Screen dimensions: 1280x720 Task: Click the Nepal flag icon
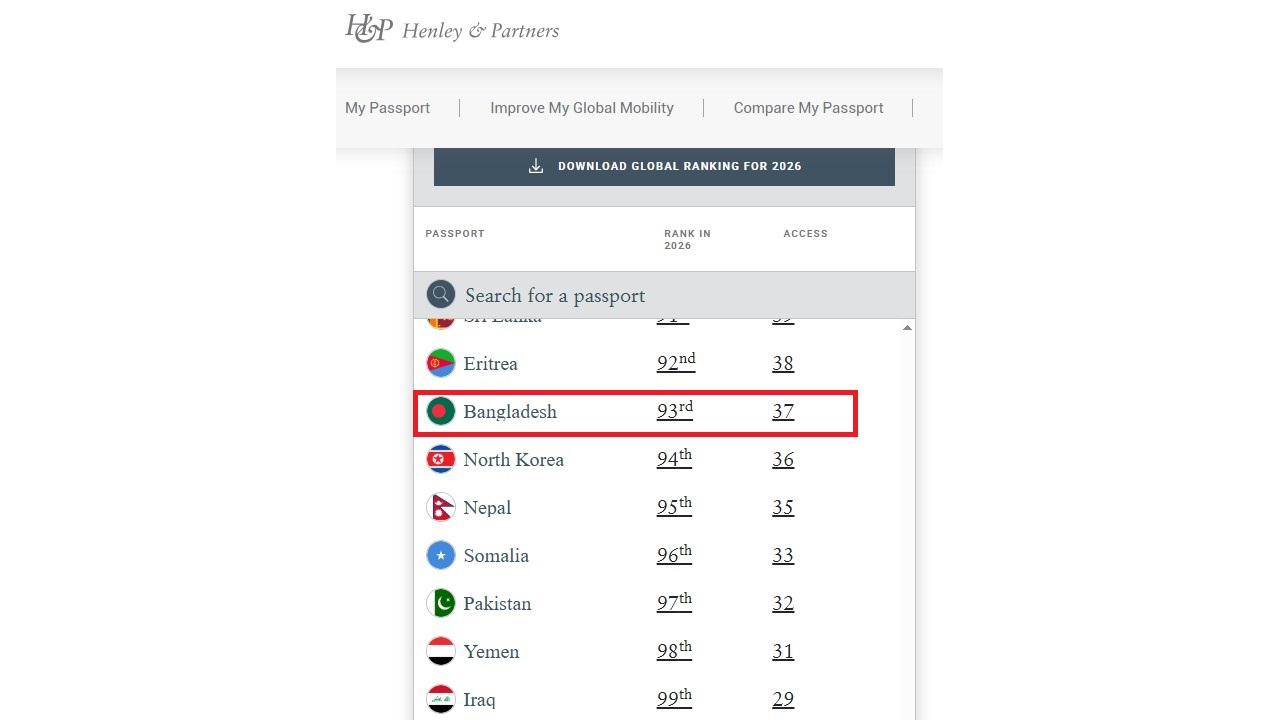point(441,507)
